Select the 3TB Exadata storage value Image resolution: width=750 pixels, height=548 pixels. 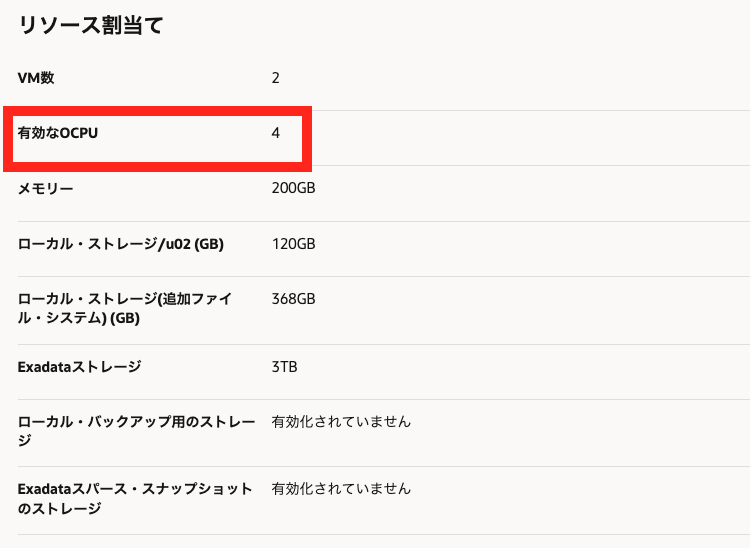(x=285, y=367)
